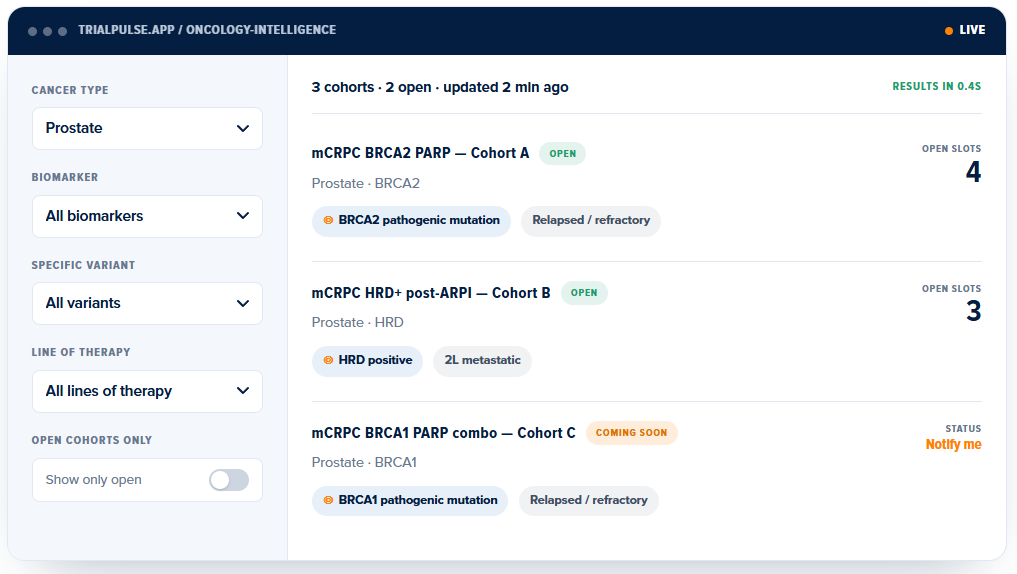Click the BRCA2 pathogenic mutation tag
The height and width of the screenshot is (574, 1017).
tap(411, 221)
